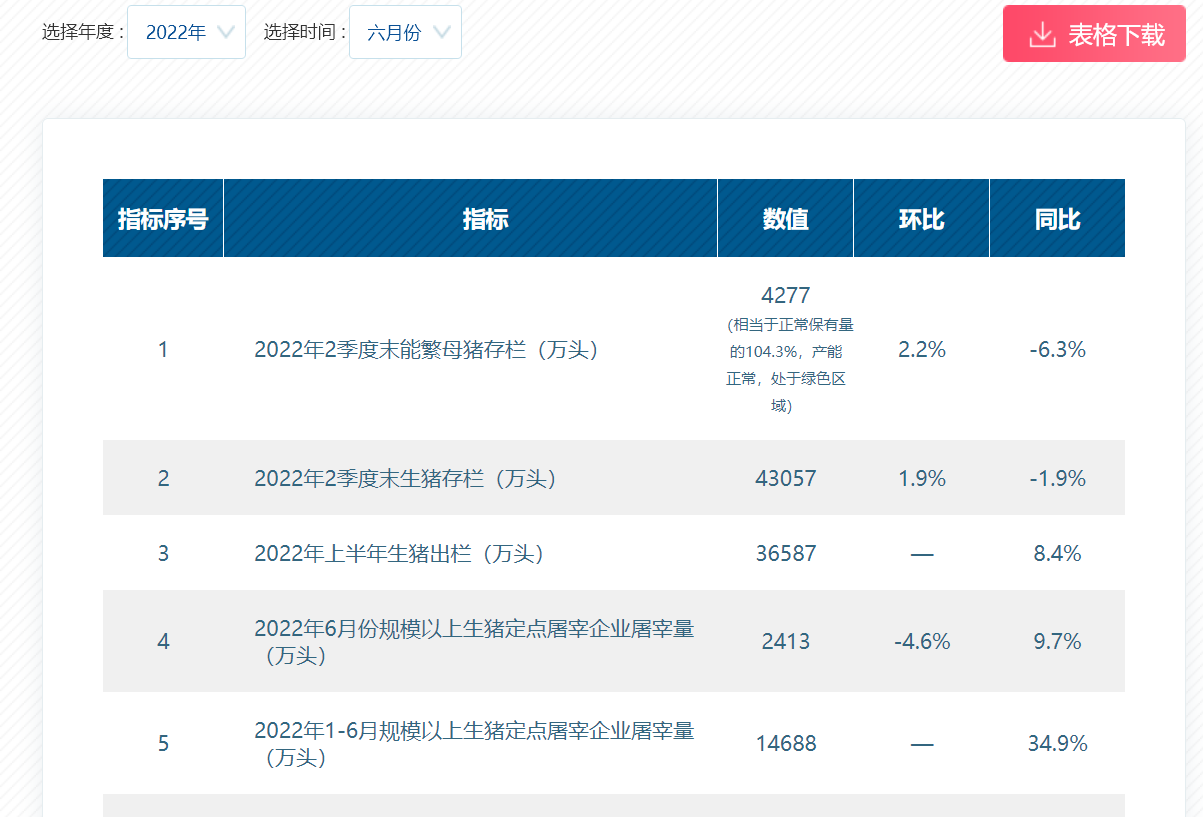Screen dimensions: 1203x817
Task: Select the 2022年1-6月屠宰量 indicator row
Action: [x=473, y=743]
